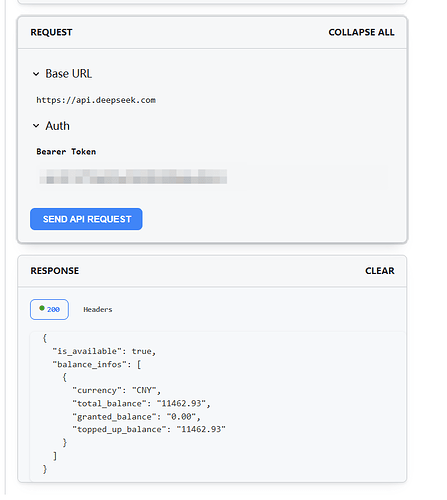Click Collapse All in Request panel
Screen dimensions: 447x500
click(361, 32)
